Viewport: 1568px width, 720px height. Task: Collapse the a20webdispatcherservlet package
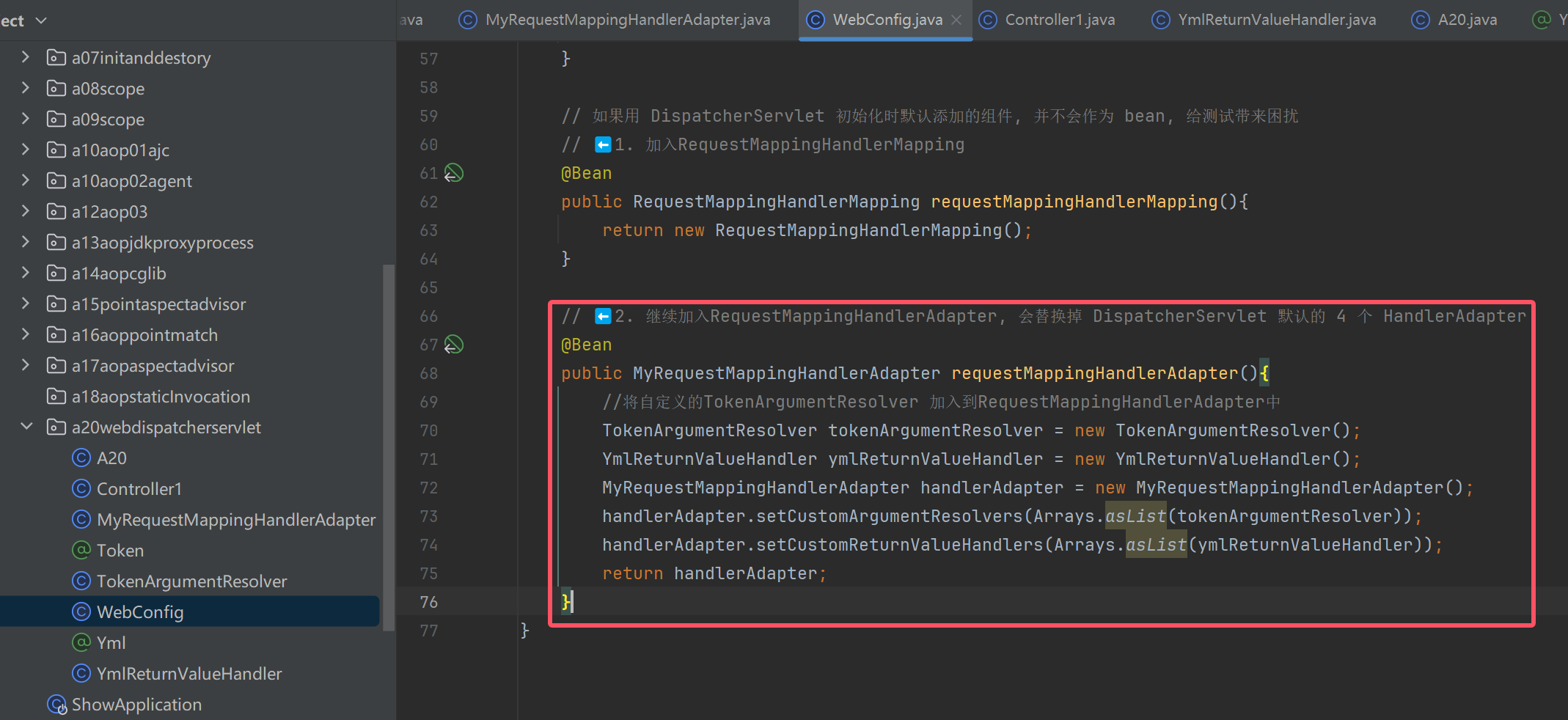pos(26,426)
